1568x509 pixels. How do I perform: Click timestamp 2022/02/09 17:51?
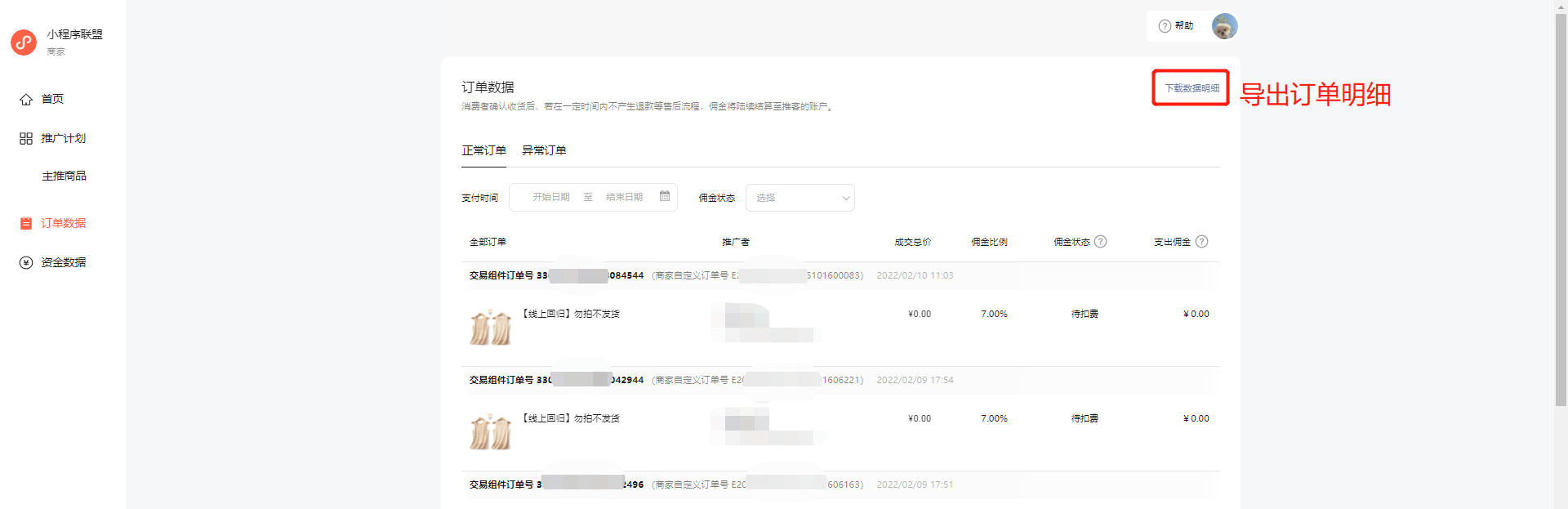click(x=915, y=484)
